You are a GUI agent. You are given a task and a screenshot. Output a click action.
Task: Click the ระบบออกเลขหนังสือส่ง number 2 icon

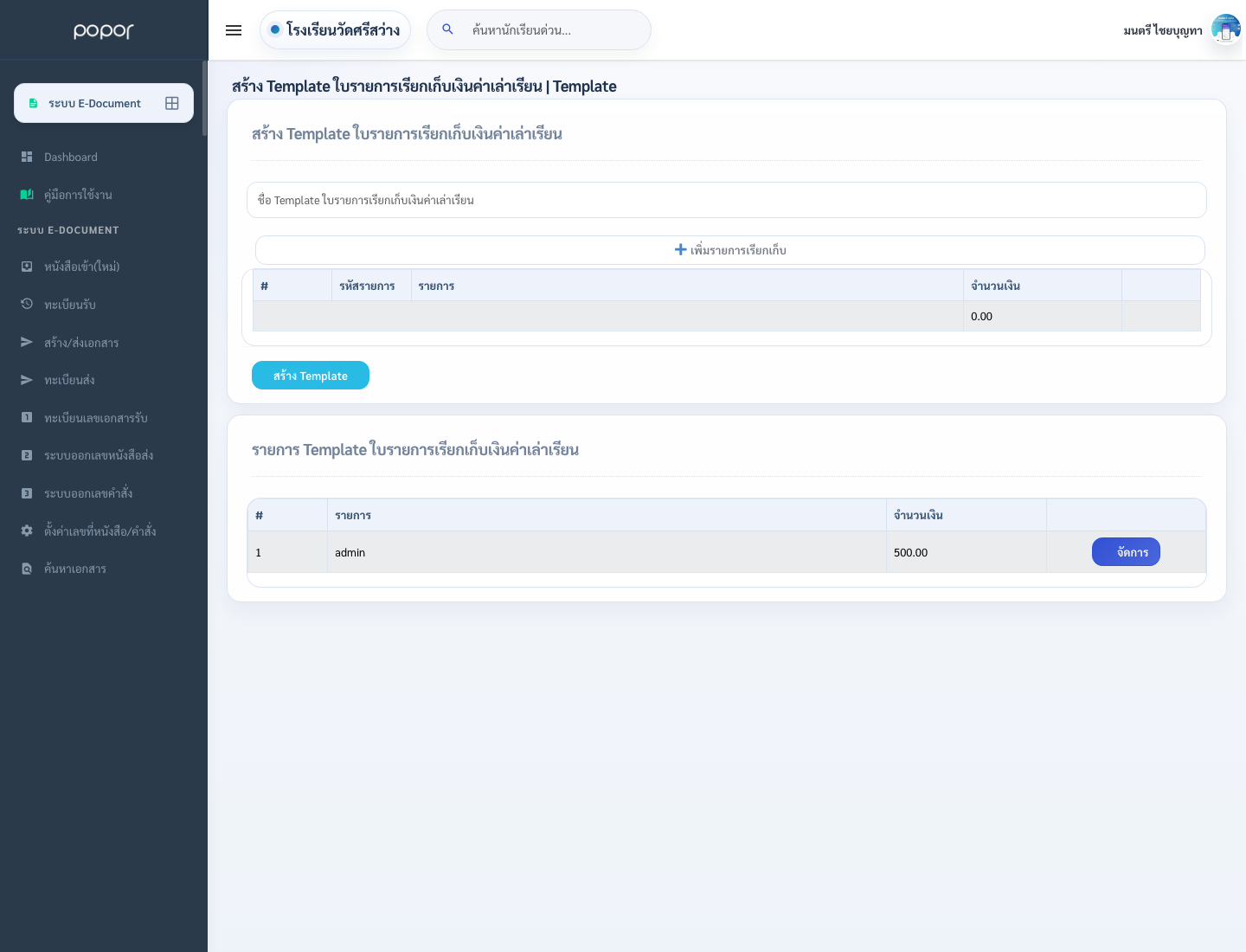point(27,455)
